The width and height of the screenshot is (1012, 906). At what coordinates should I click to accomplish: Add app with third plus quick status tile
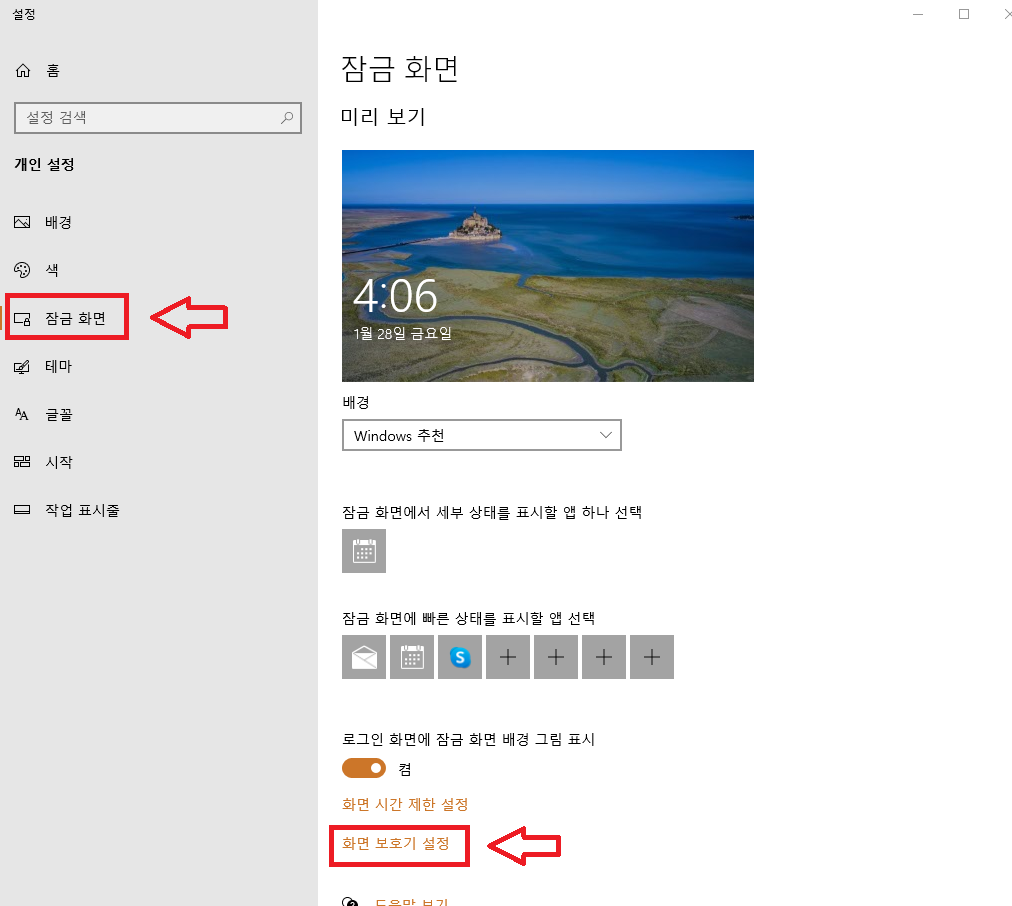[x=603, y=657]
